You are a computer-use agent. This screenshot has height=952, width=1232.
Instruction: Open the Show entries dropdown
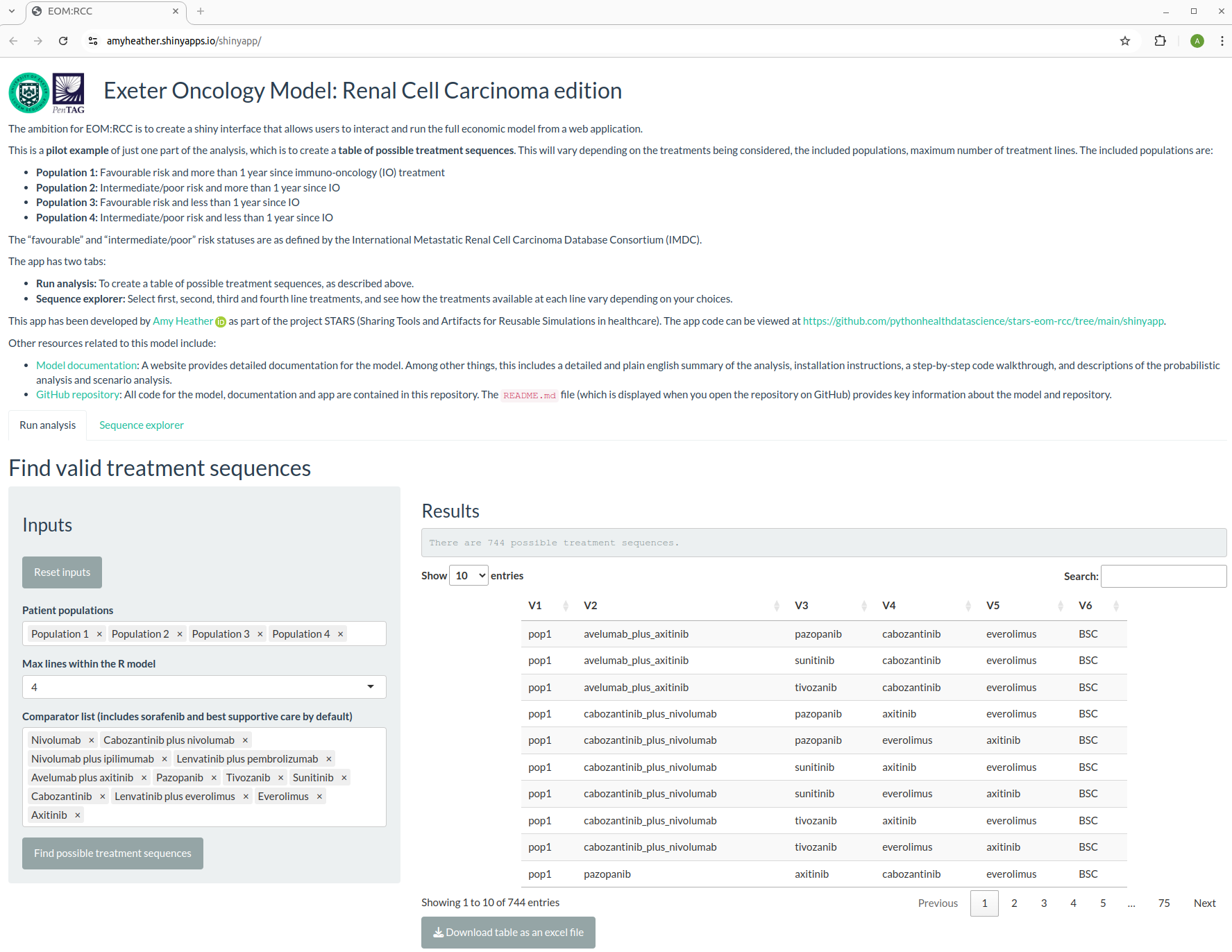coord(469,576)
